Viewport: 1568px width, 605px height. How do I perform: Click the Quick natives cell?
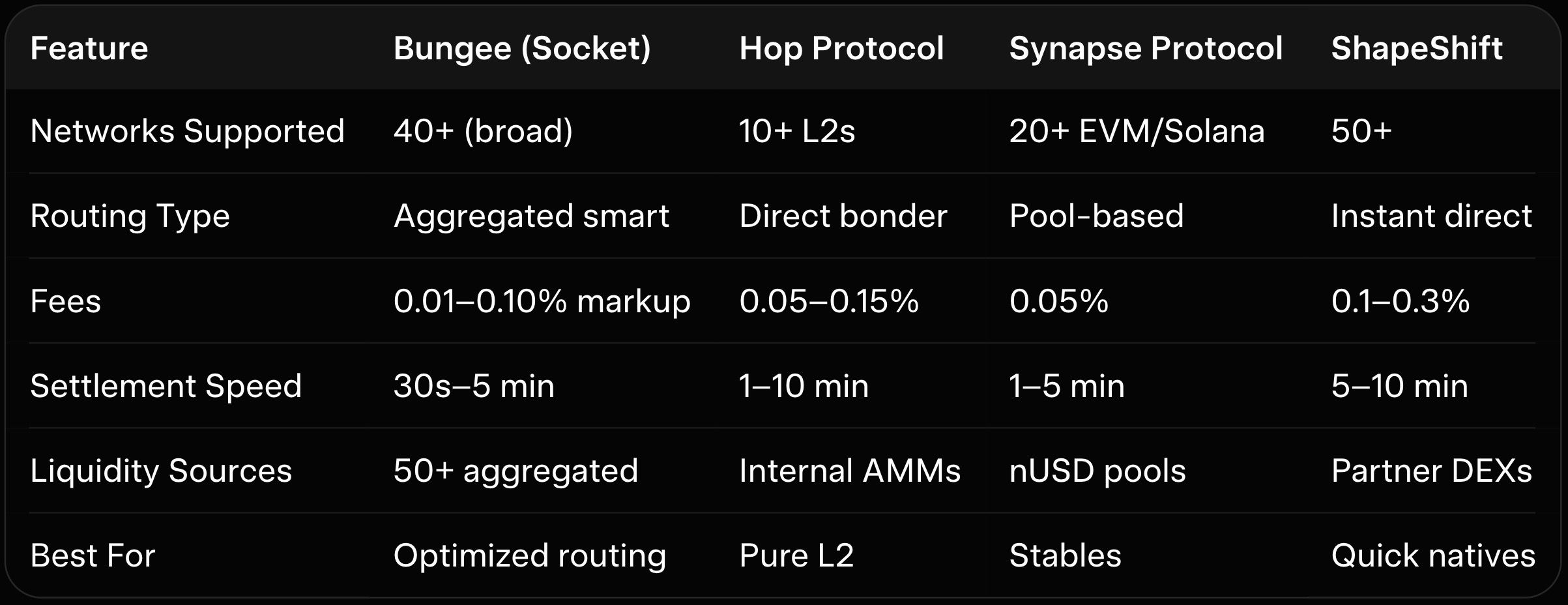click(x=1433, y=555)
